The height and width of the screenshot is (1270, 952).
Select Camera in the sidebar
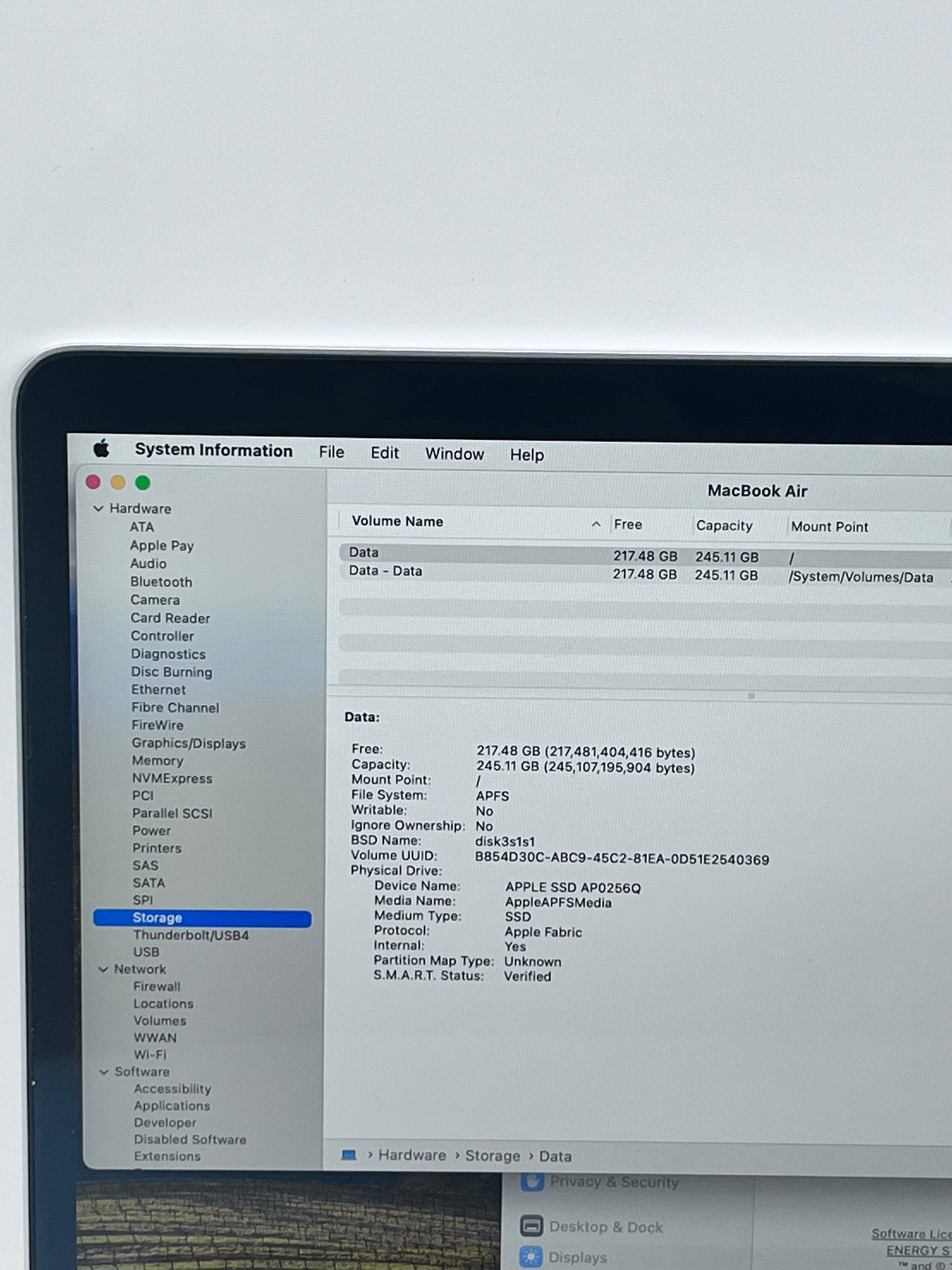pyautogui.click(x=155, y=600)
